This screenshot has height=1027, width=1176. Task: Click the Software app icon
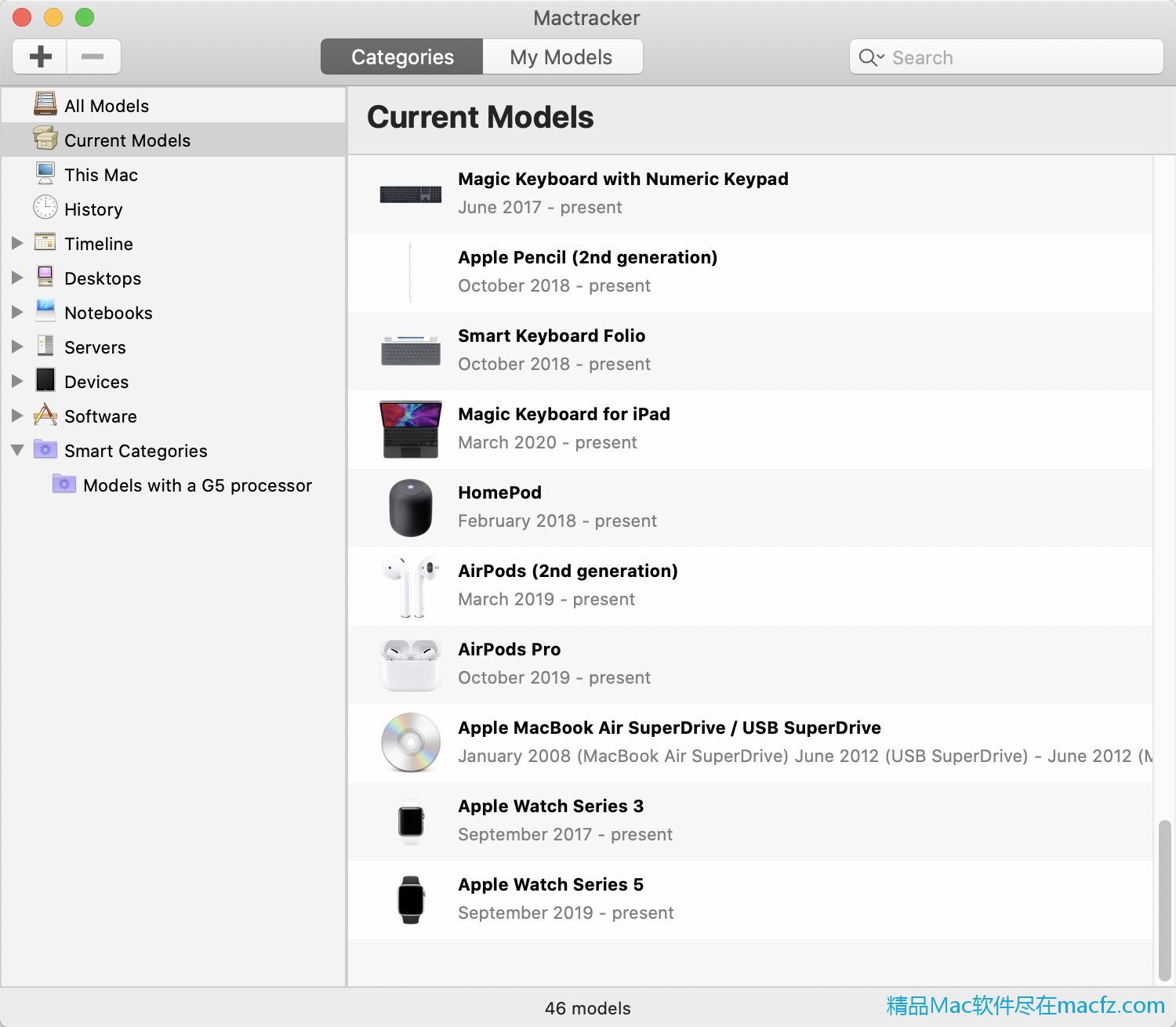pyautogui.click(x=45, y=414)
